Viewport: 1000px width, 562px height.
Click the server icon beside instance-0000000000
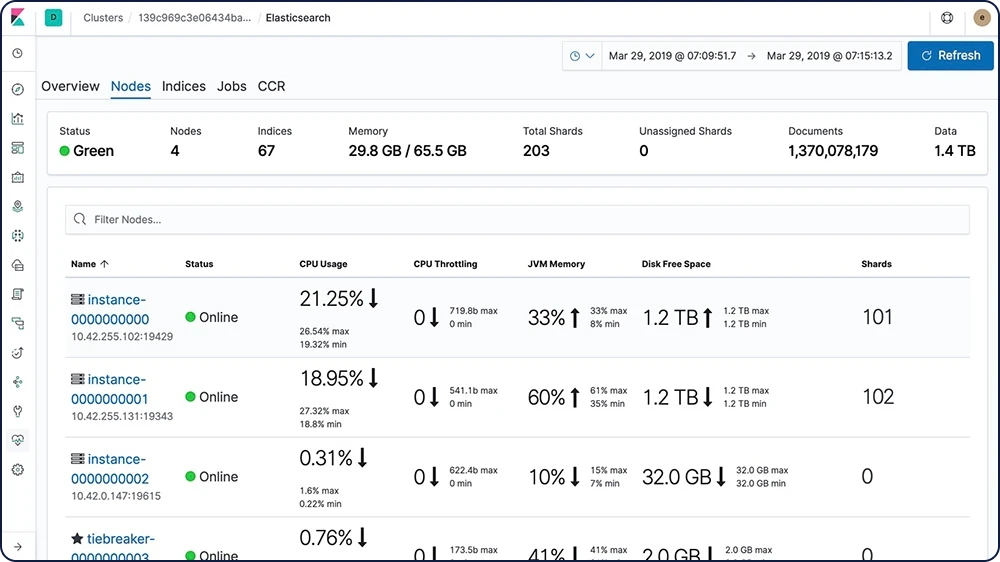tap(78, 299)
